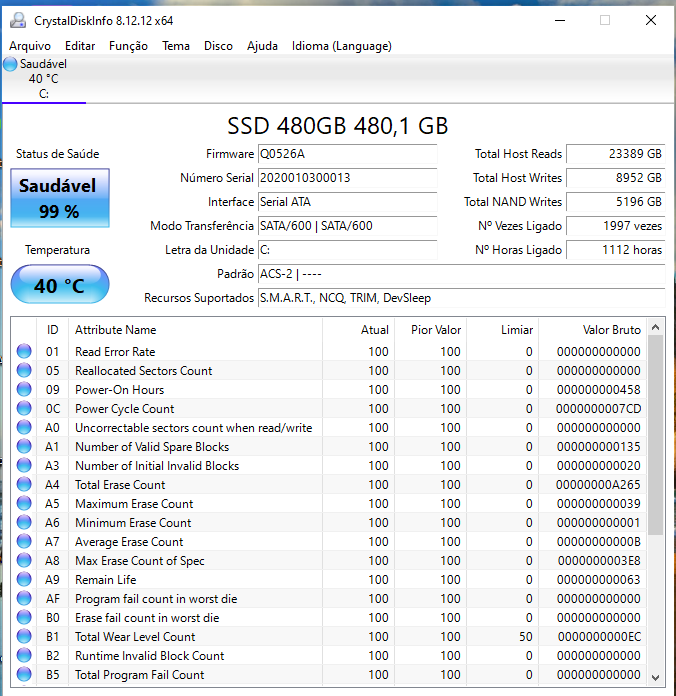Click status orb for Reallocated Sectors Count row
The height and width of the screenshot is (696, 676).
click(24, 370)
